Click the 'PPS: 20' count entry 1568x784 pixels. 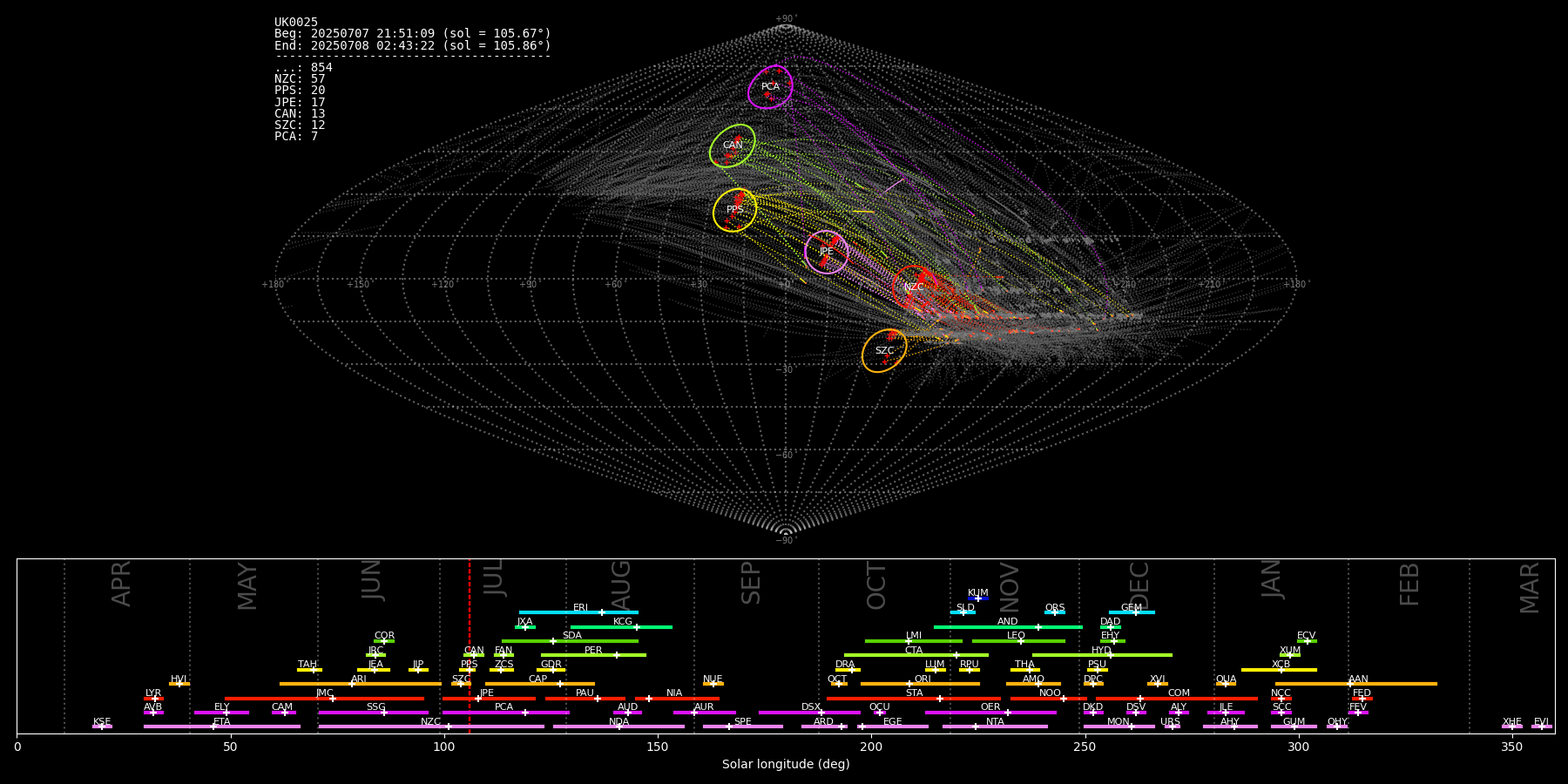coord(300,91)
